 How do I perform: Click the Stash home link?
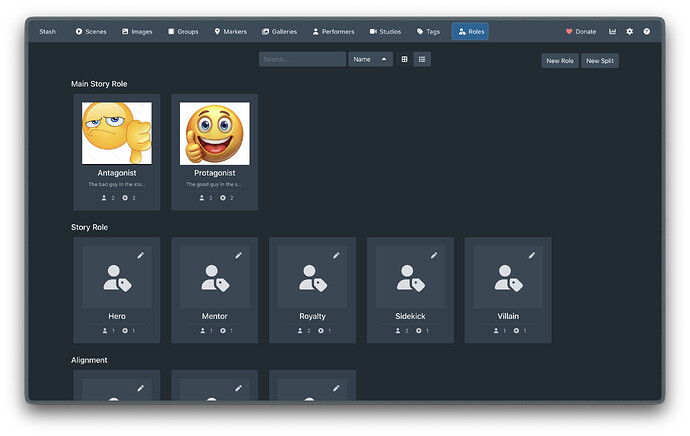point(47,32)
